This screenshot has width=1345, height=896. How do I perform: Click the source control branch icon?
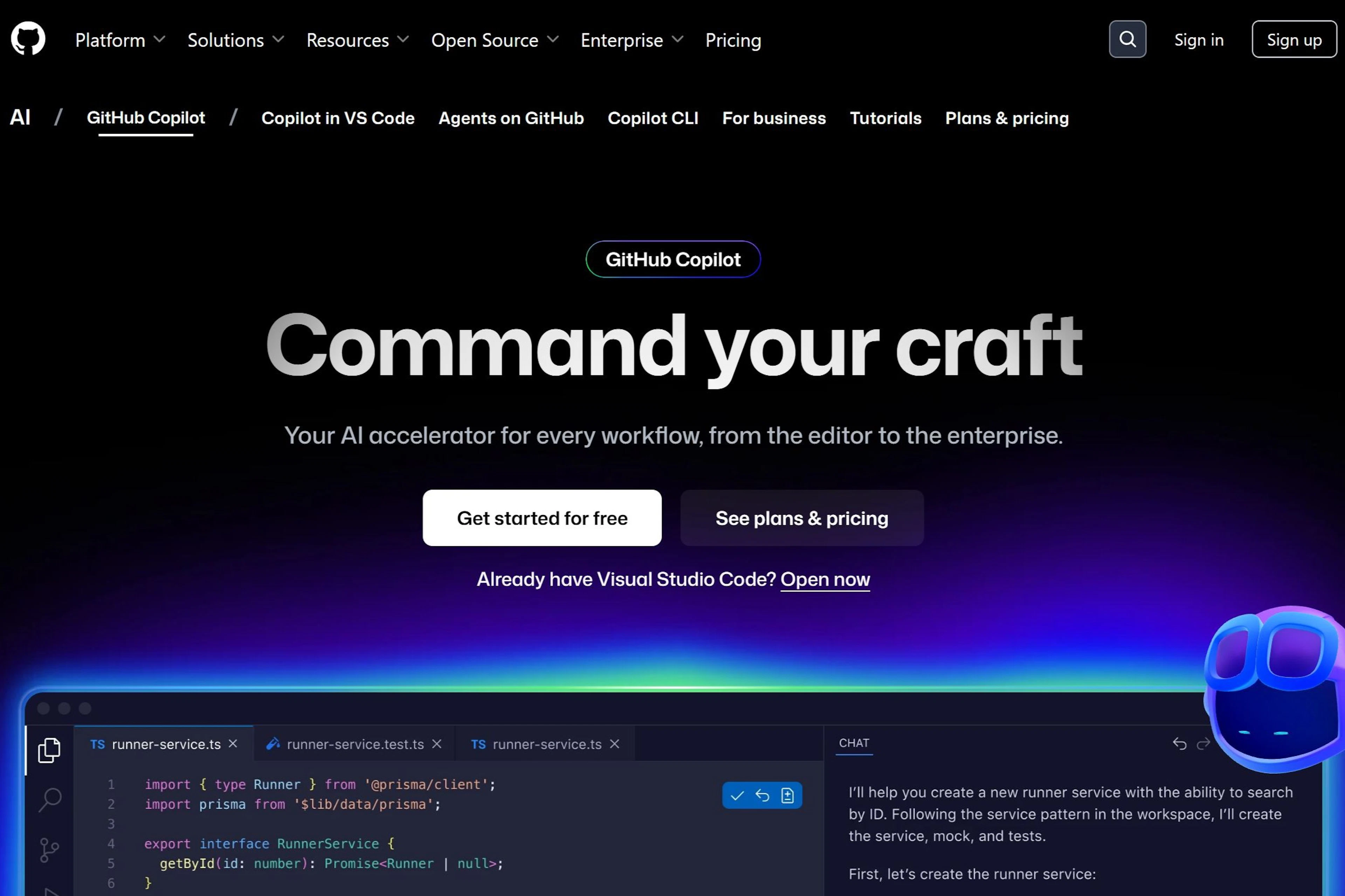pyautogui.click(x=49, y=850)
